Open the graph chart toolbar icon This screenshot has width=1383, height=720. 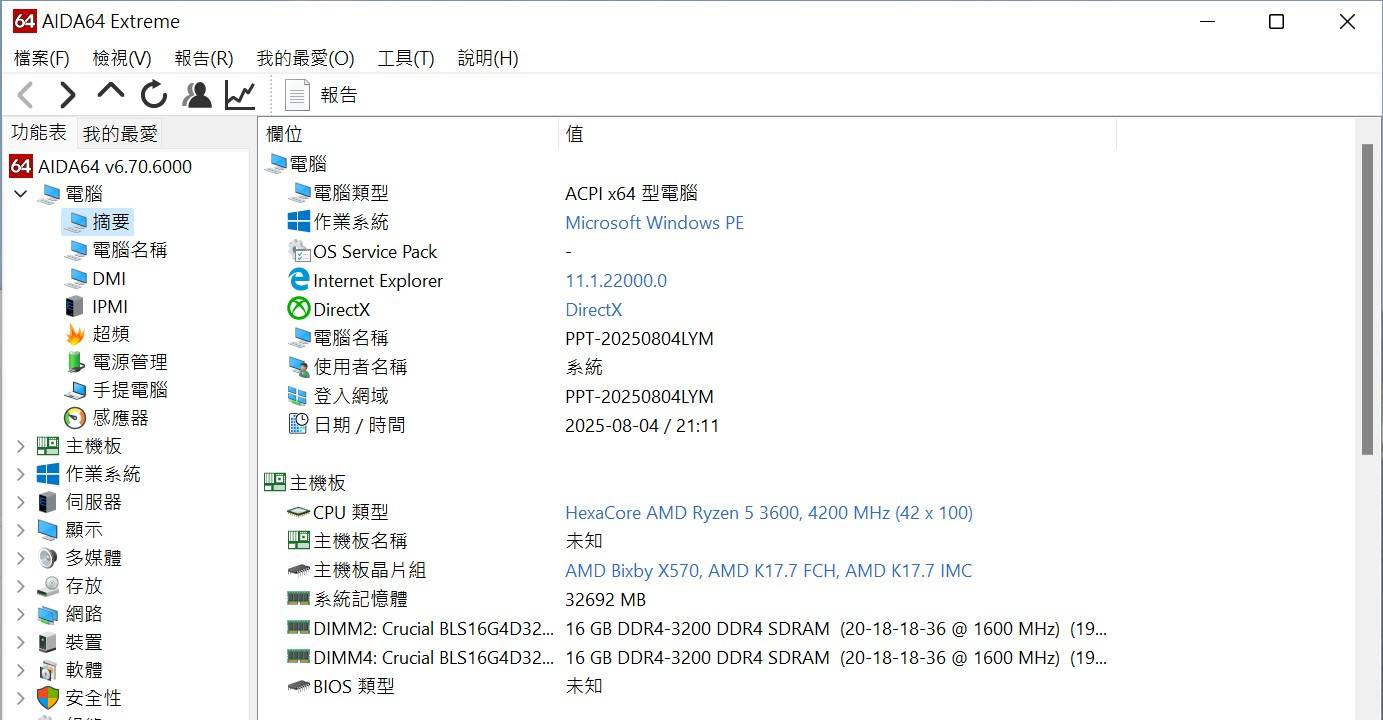[239, 95]
